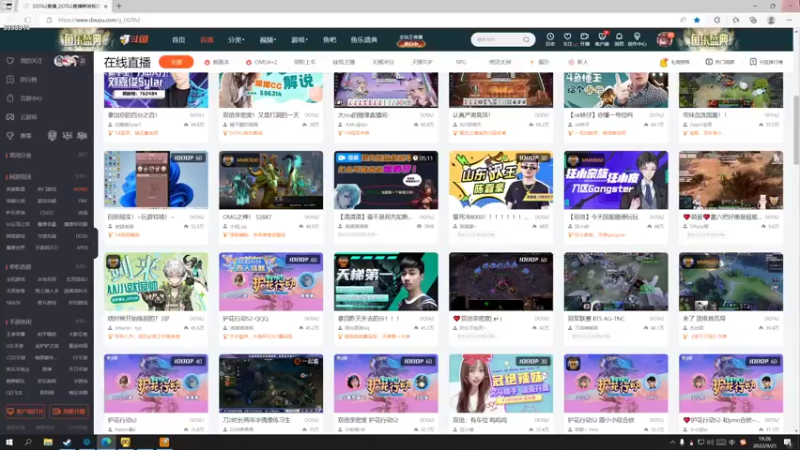Select the 全部 category tab
800x450 pixels.
click(x=176, y=62)
